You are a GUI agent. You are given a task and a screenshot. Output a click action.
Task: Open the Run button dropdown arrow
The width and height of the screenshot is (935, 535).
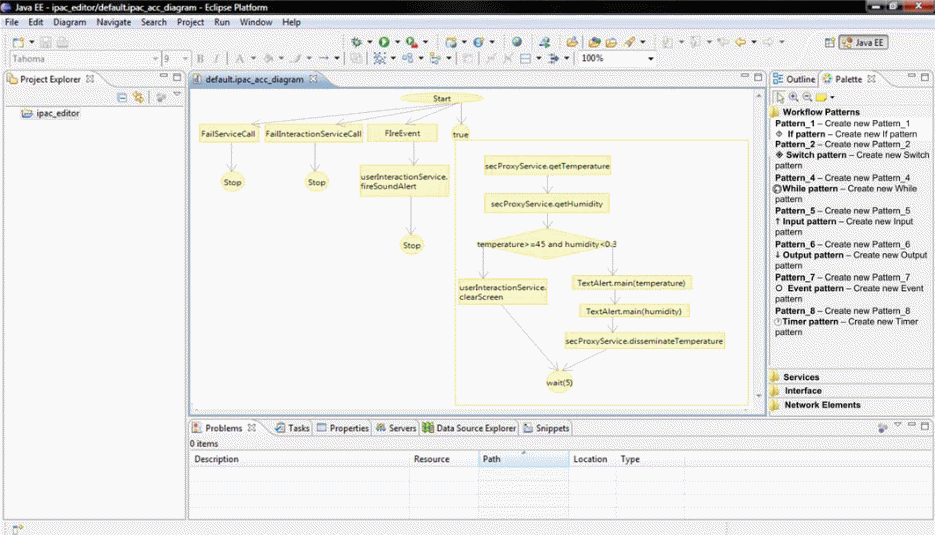pos(397,42)
